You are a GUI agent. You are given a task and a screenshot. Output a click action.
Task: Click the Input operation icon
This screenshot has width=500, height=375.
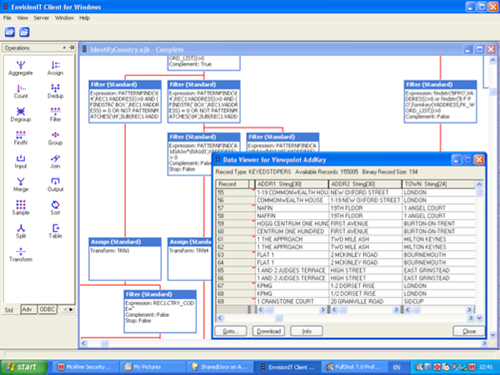[x=21, y=161]
